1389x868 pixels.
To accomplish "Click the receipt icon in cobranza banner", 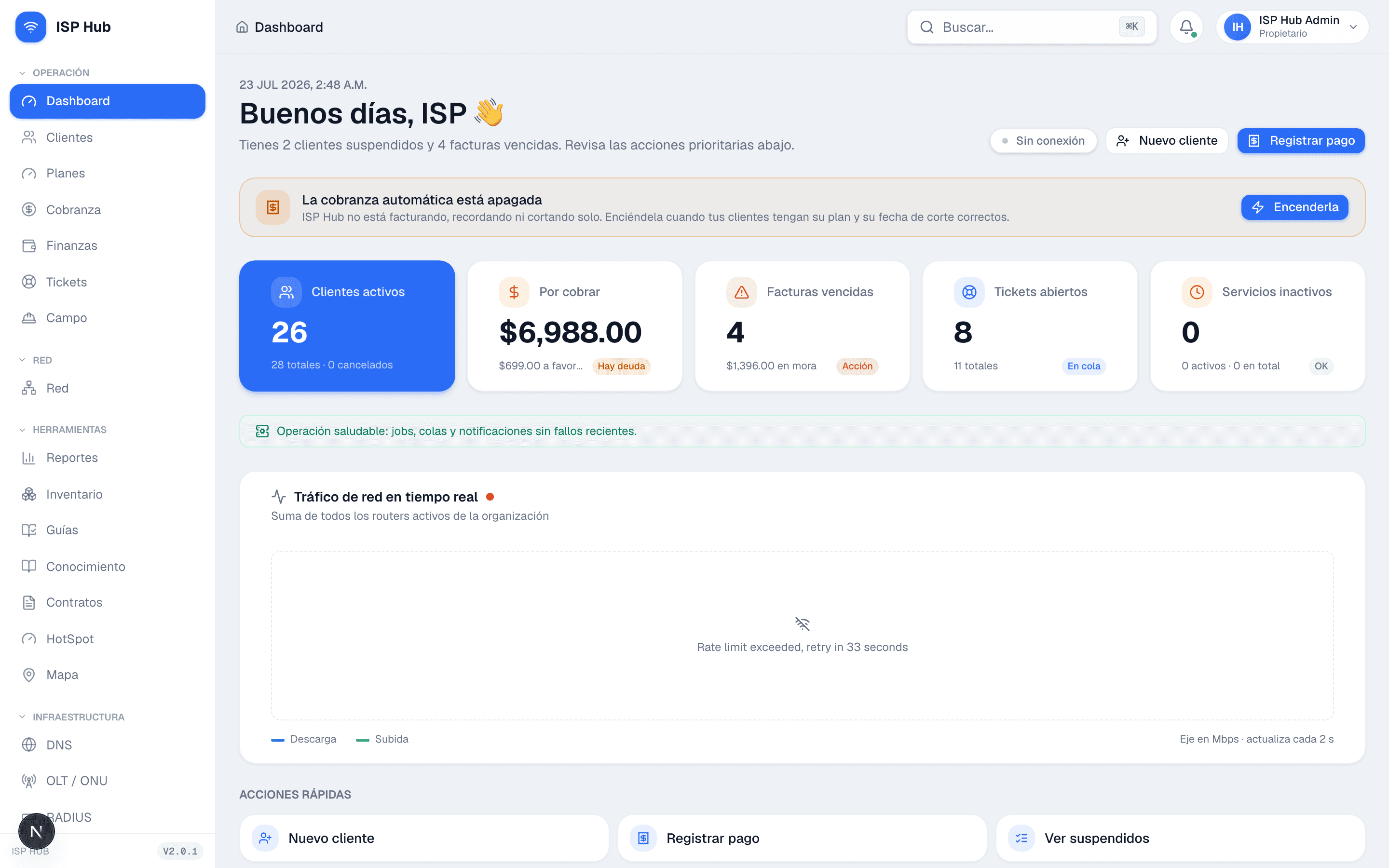I will pyautogui.click(x=273, y=207).
